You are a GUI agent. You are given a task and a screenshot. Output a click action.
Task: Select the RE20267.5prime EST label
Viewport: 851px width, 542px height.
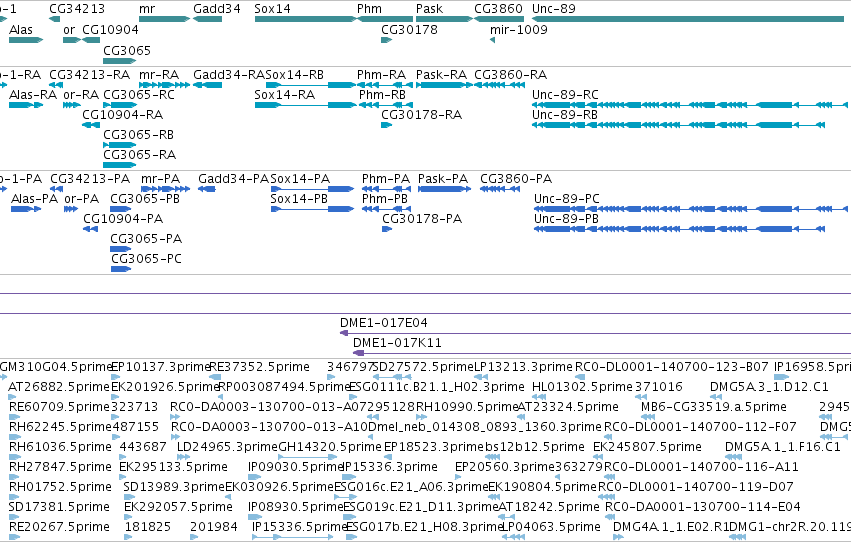(x=59, y=527)
